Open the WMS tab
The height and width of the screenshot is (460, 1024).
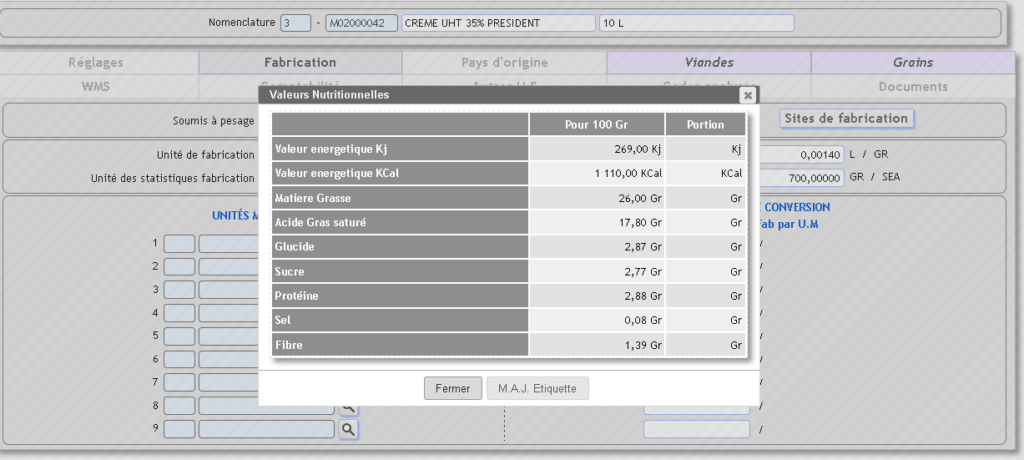click(x=96, y=87)
